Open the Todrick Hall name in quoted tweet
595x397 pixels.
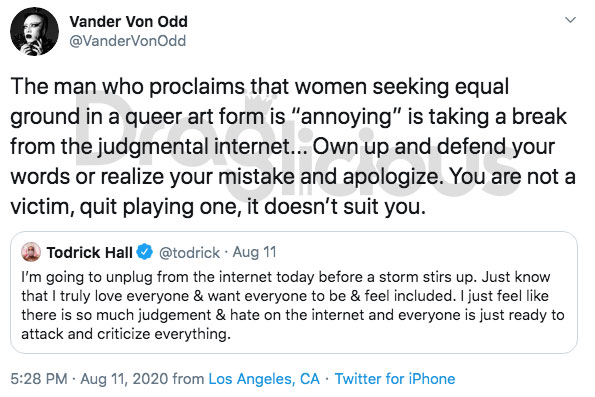[x=90, y=252]
